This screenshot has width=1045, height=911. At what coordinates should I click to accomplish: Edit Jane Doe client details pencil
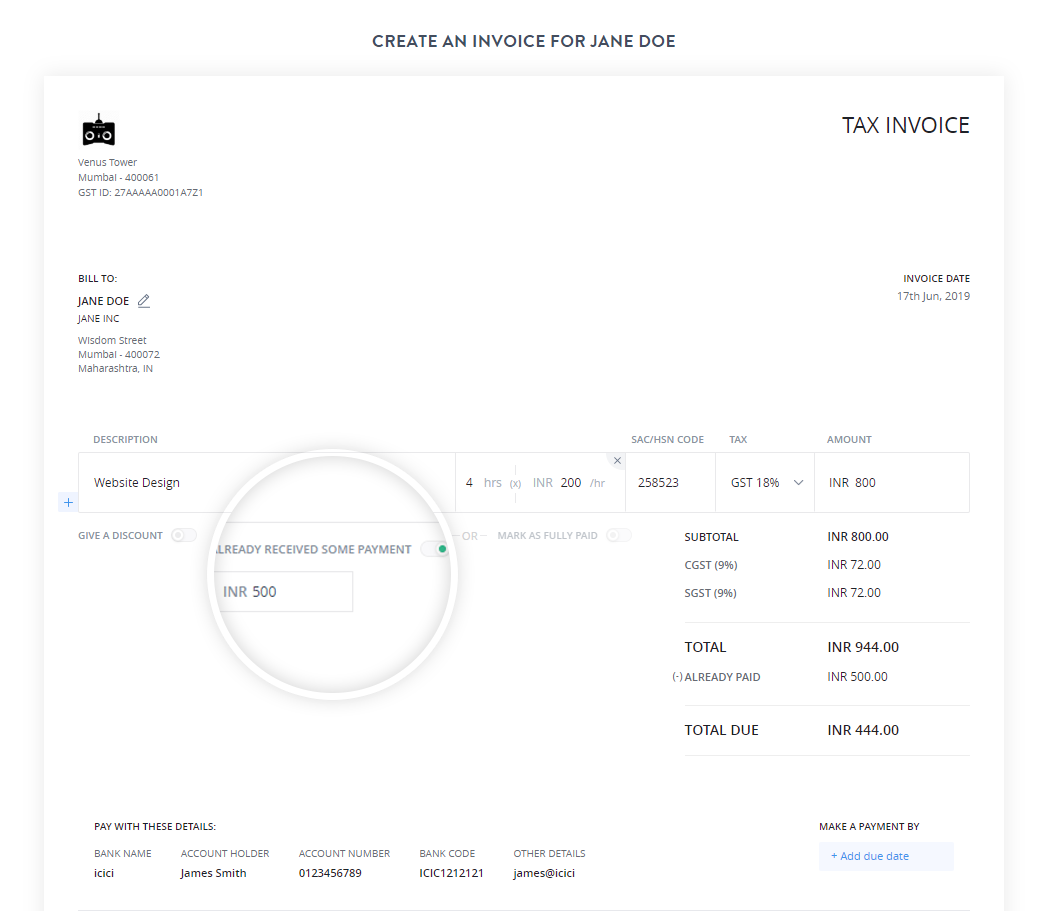pyautogui.click(x=144, y=300)
